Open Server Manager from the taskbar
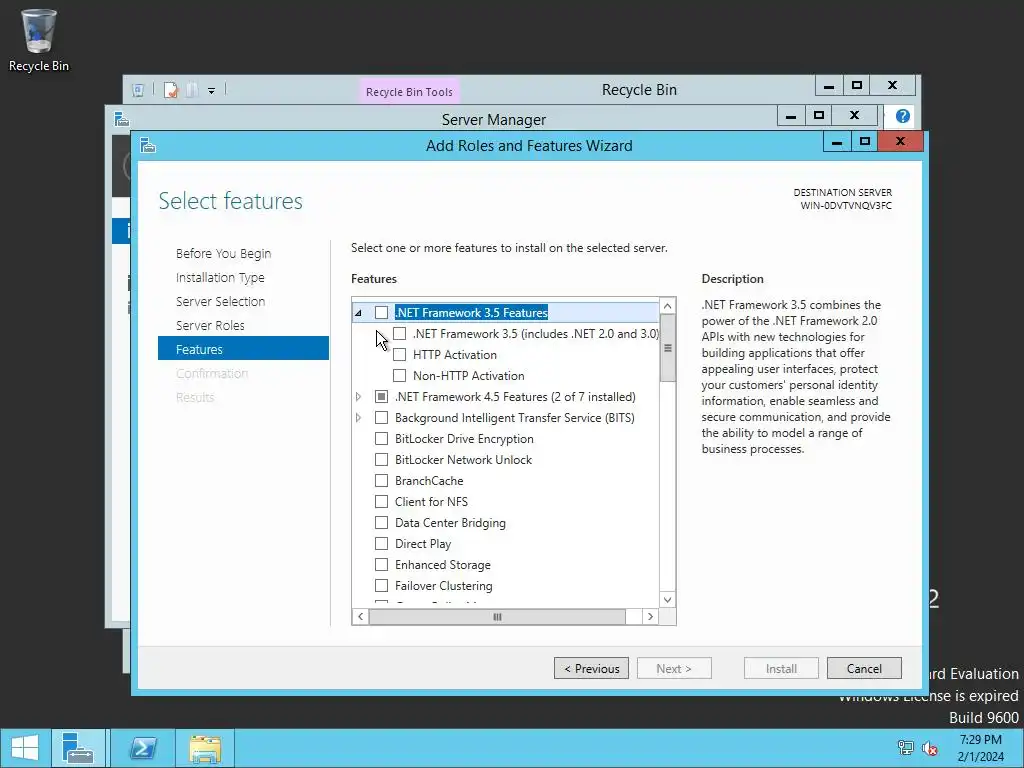This screenshot has width=1024, height=768. tap(78, 748)
